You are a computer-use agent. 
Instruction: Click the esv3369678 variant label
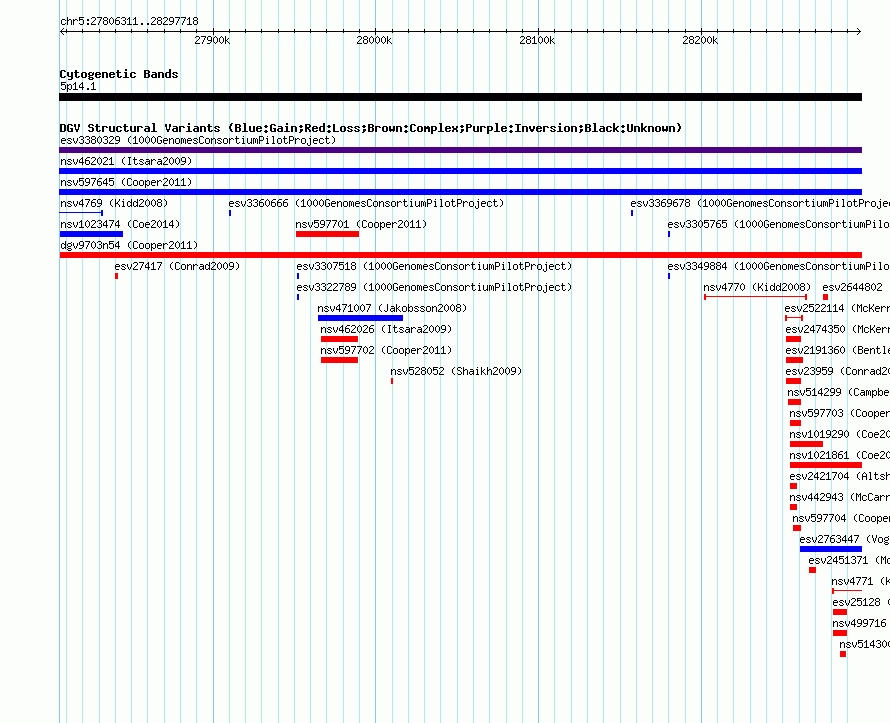(x=760, y=203)
